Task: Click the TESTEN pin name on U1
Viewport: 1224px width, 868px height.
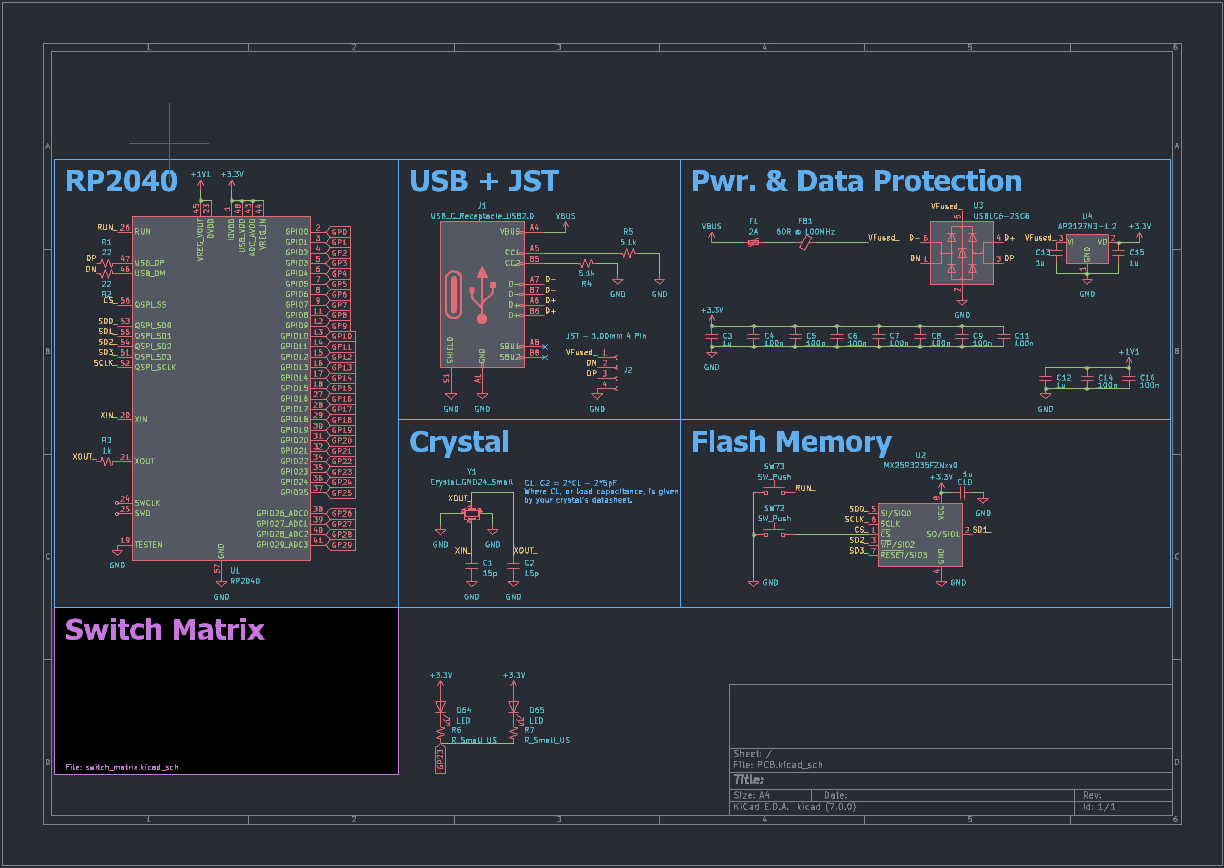Action: [148, 545]
